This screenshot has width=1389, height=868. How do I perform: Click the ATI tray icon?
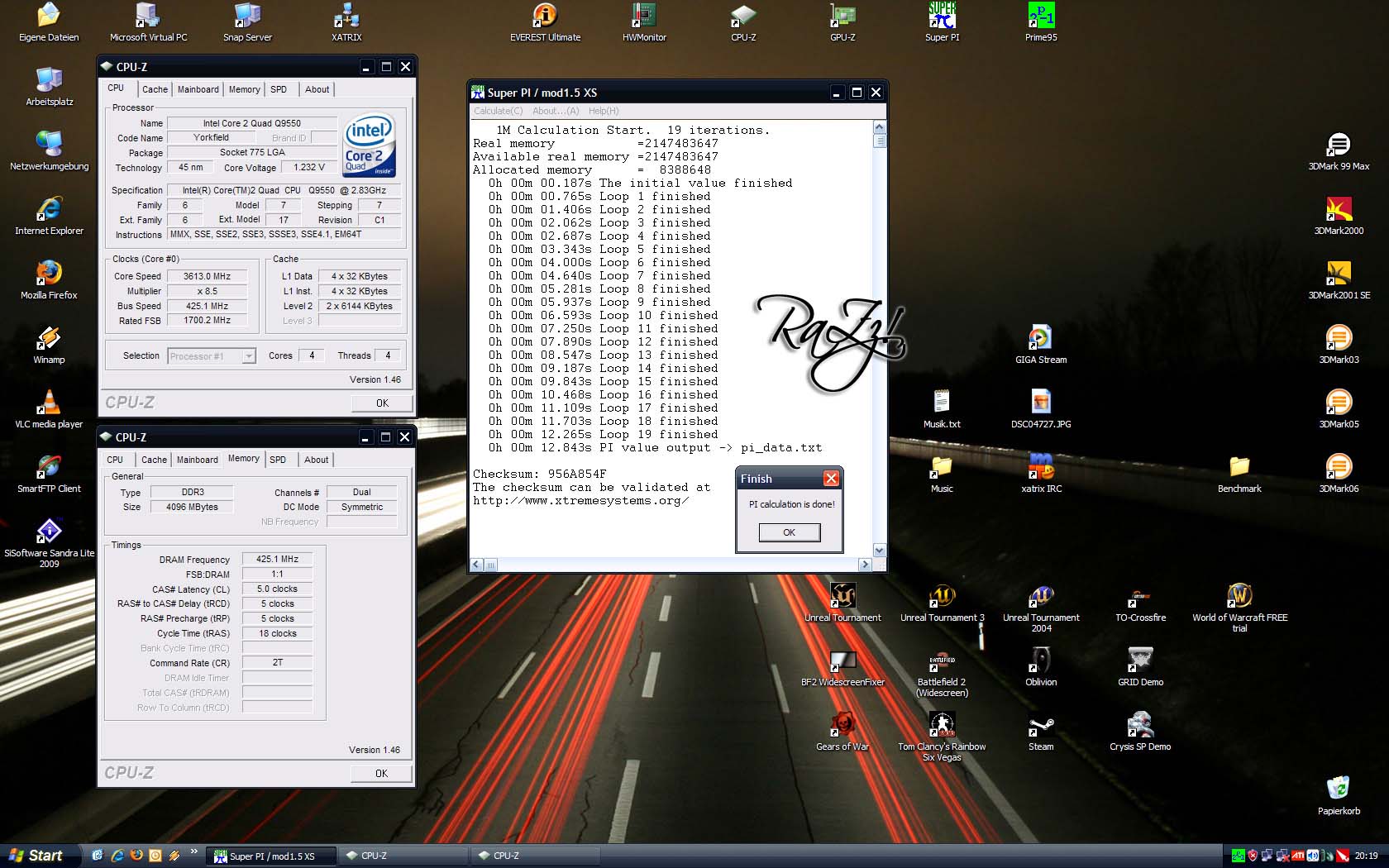pos(1297,856)
